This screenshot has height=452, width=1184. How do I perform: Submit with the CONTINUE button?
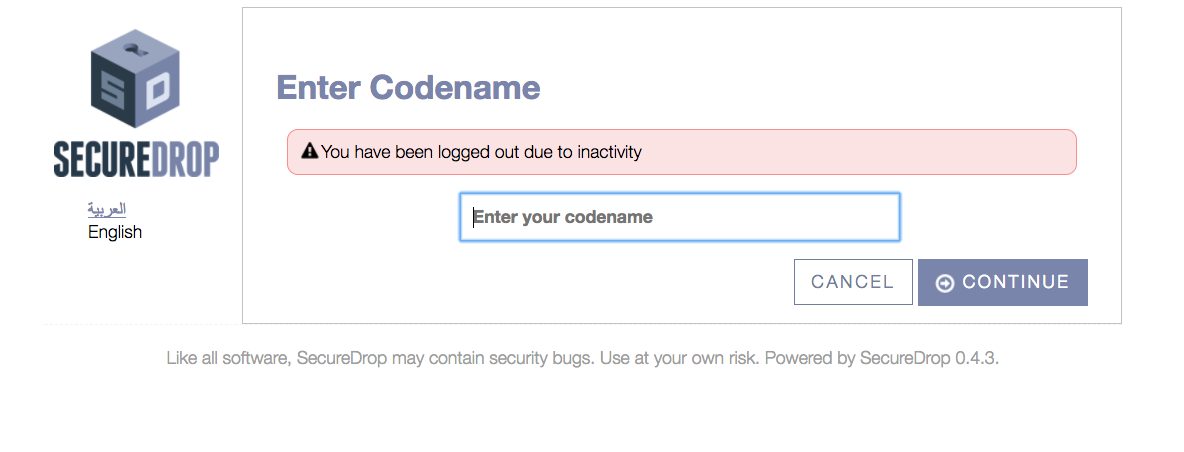[1003, 282]
